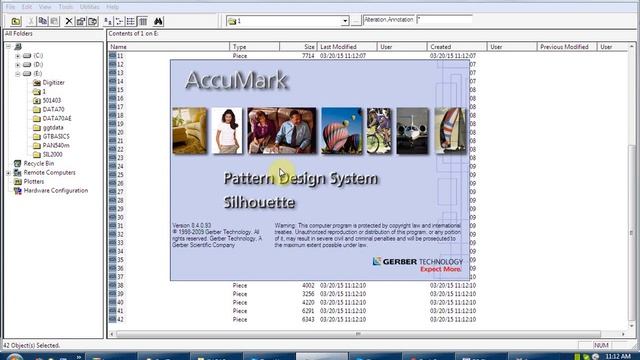Collapse the (E:) drive node

18,73
